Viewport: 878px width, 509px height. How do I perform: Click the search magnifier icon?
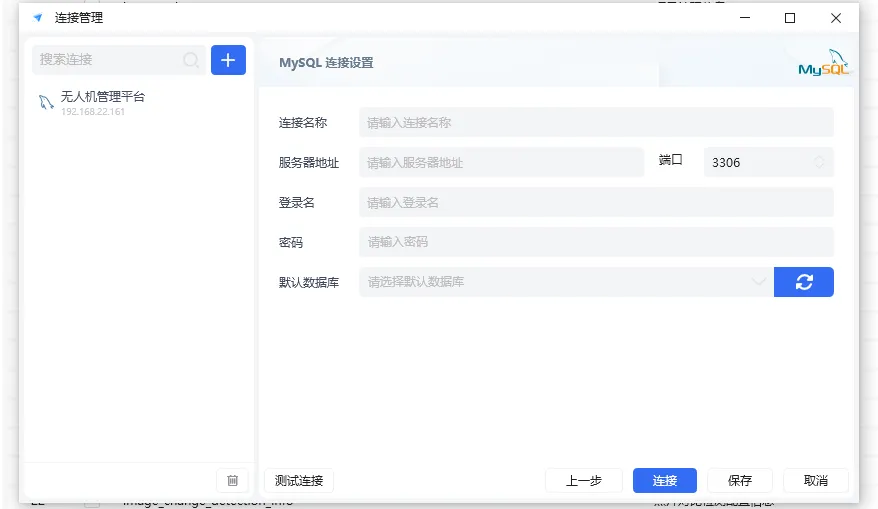[x=191, y=60]
